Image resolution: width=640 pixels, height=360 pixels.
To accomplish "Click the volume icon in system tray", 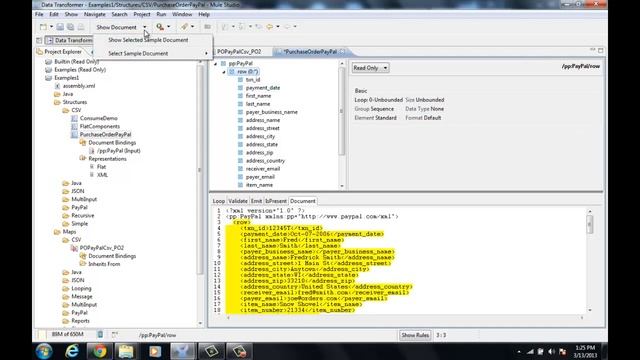I will point(551,351).
